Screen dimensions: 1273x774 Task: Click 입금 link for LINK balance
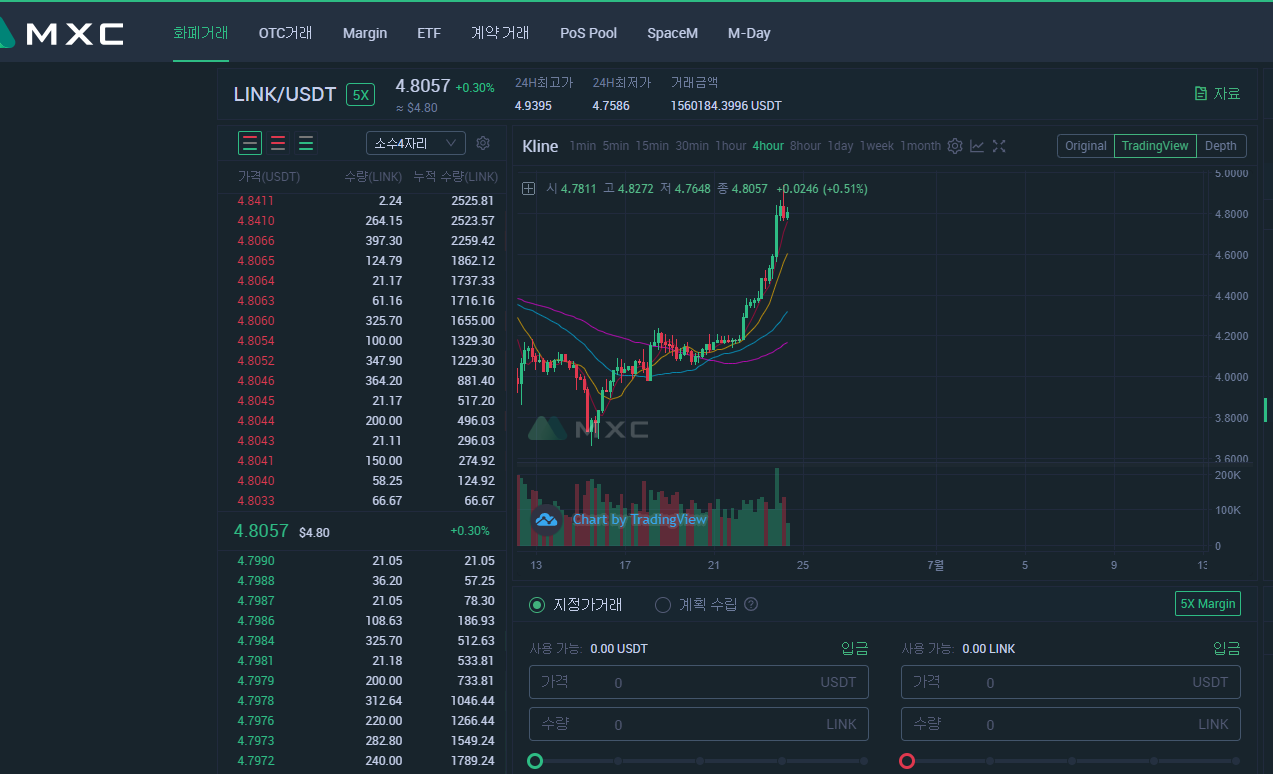coord(1227,648)
